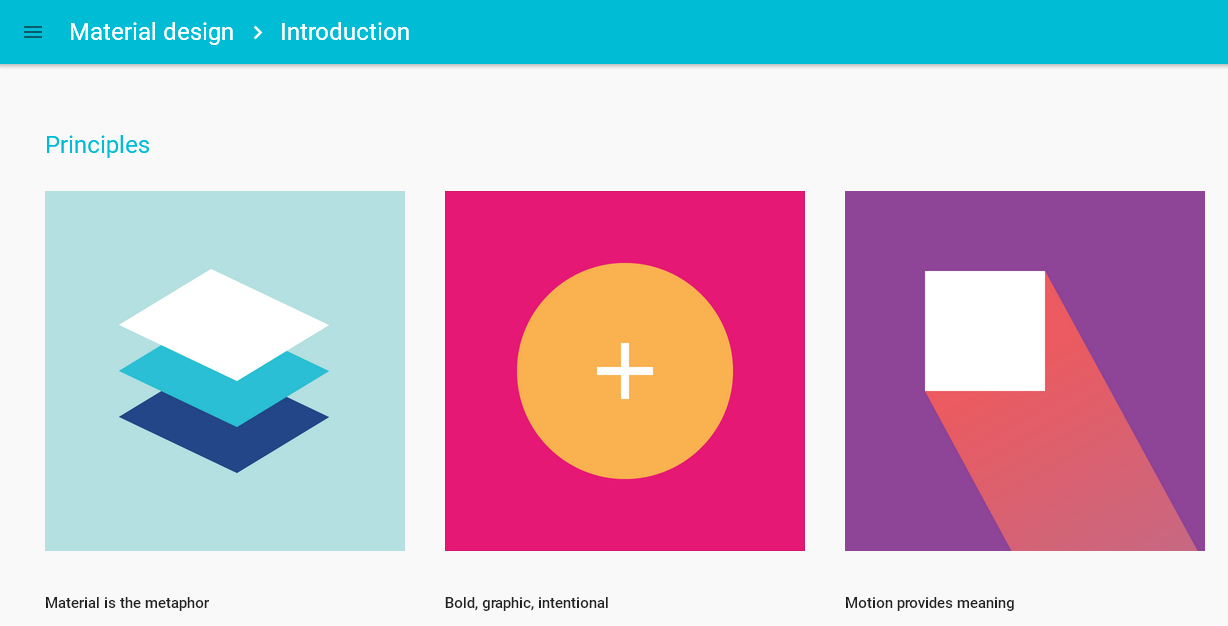Click the Principles section heading

[97, 145]
